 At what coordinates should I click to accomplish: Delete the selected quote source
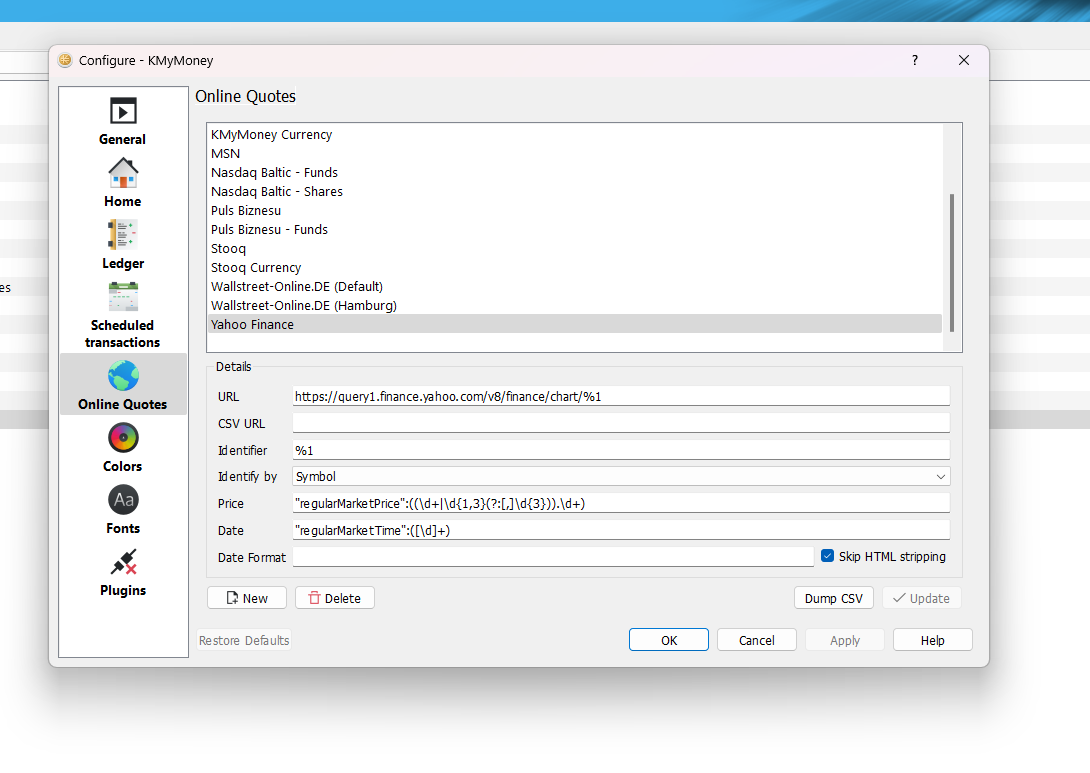(335, 598)
